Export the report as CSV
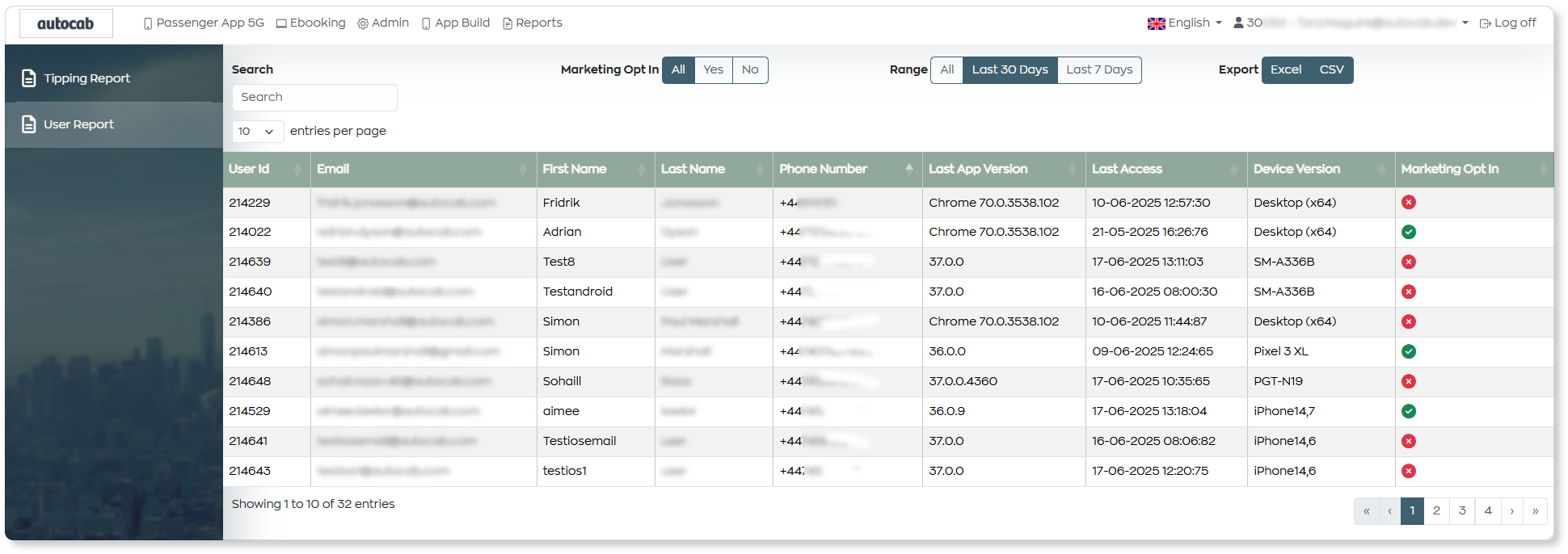 click(1331, 70)
